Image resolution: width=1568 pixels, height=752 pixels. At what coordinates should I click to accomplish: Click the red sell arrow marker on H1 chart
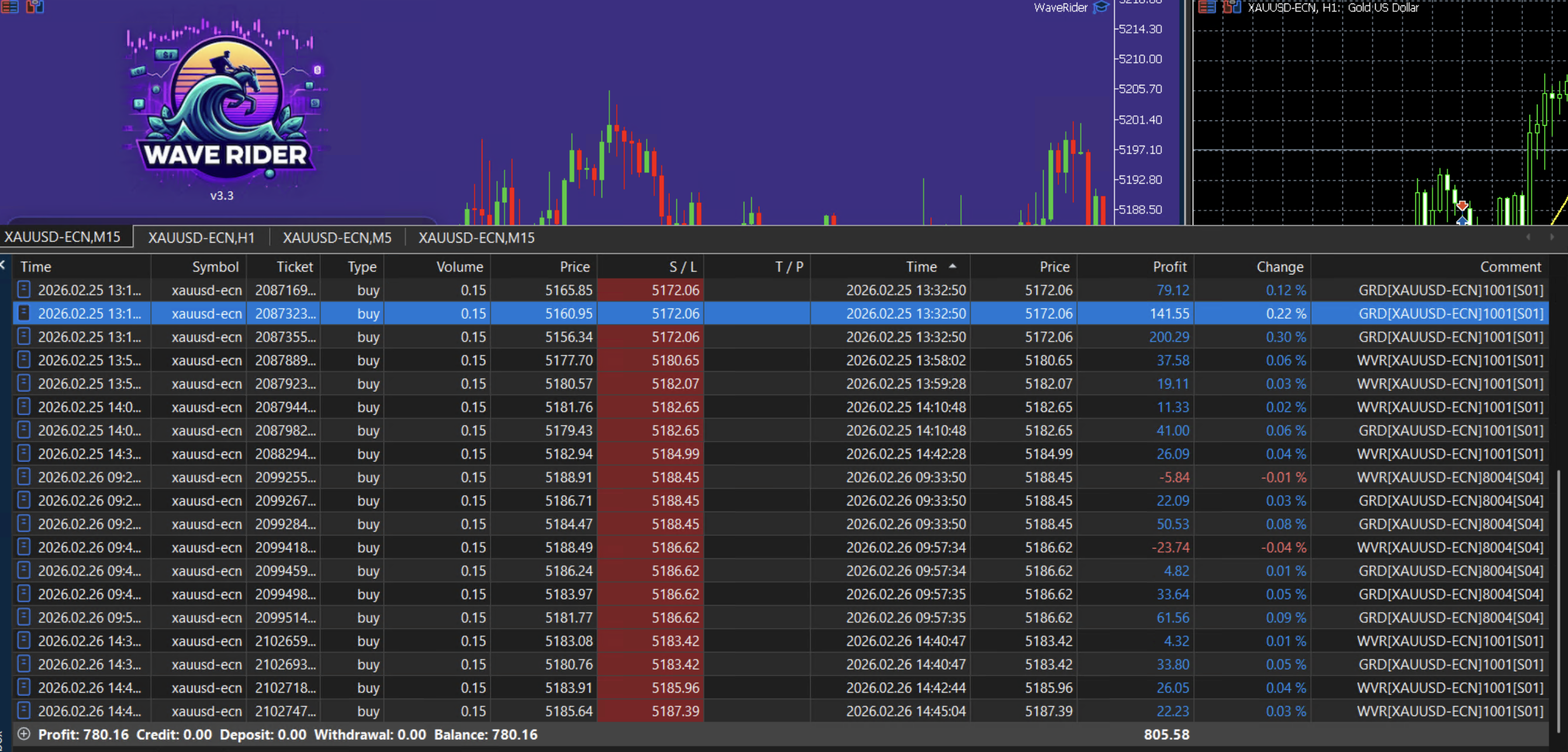point(1462,206)
